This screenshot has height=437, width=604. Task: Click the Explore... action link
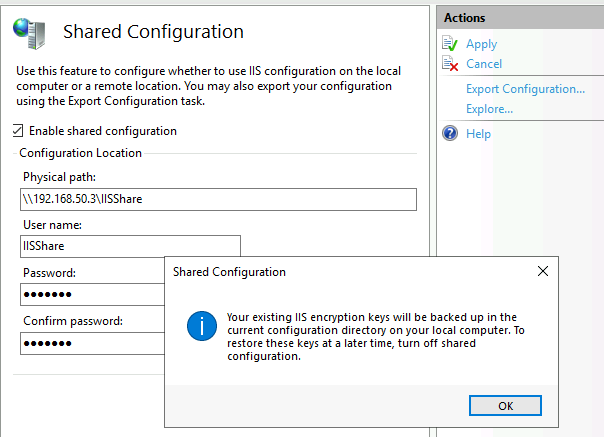point(489,109)
